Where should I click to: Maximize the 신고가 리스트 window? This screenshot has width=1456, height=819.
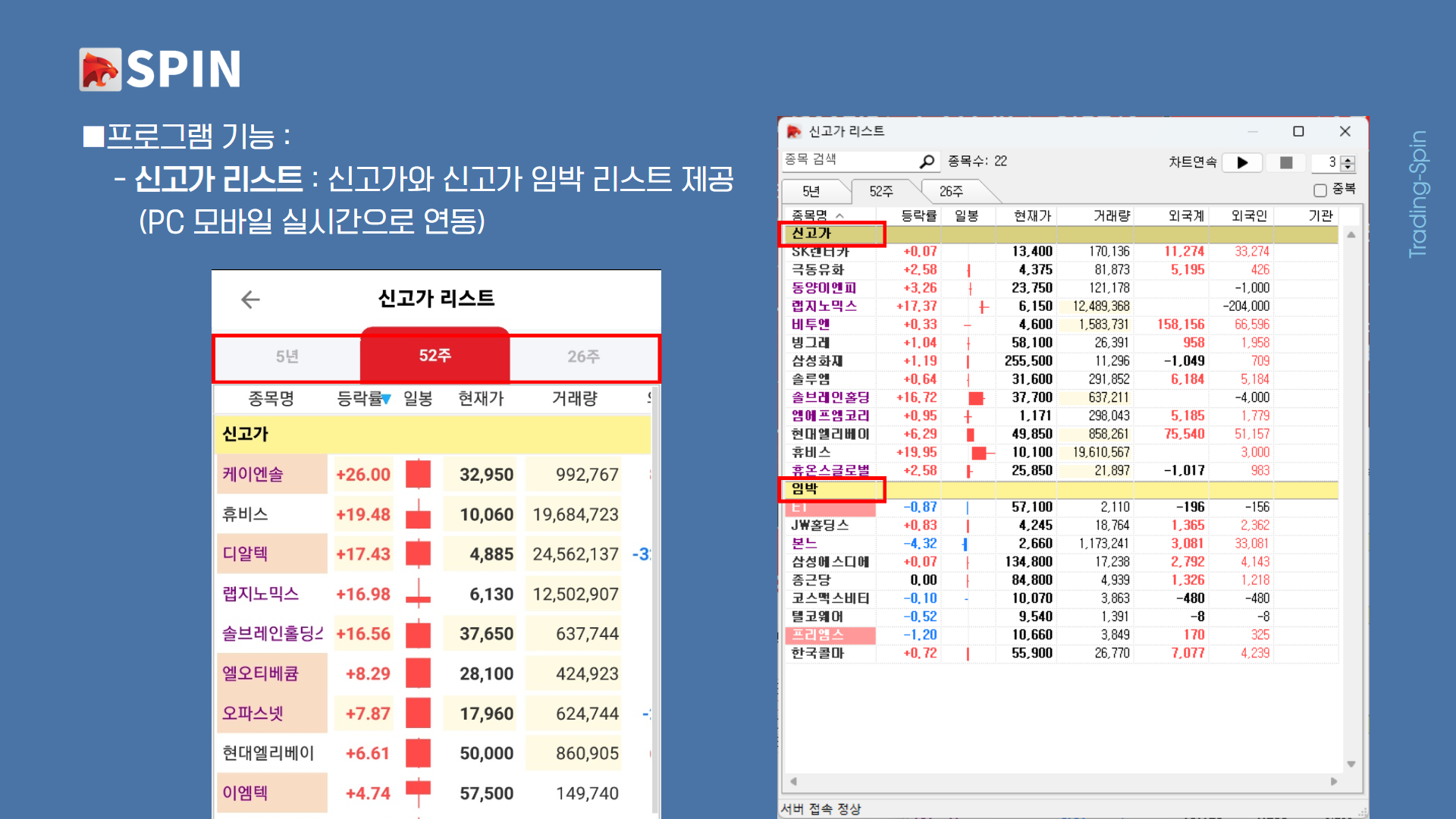[1298, 131]
